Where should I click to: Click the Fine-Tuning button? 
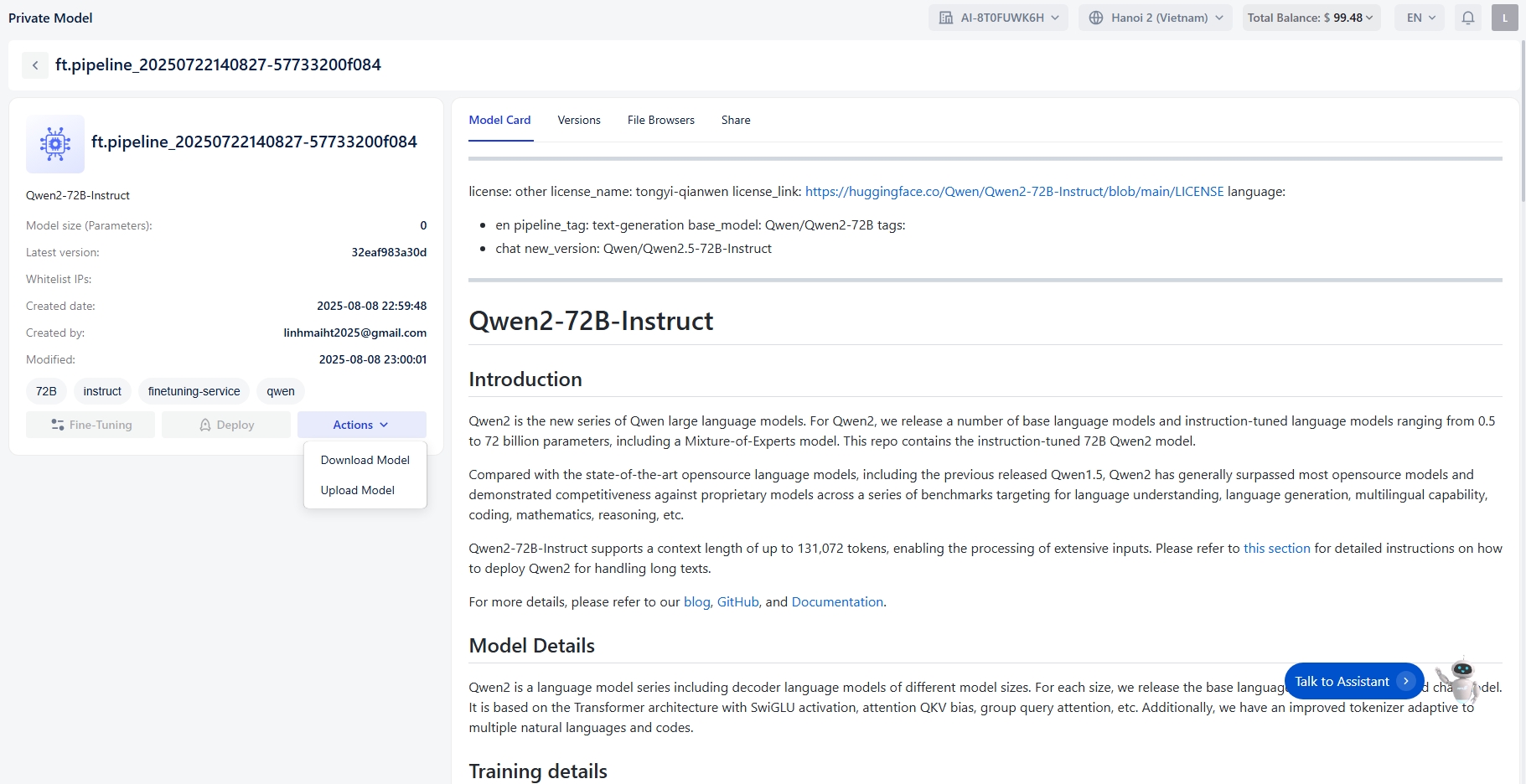[x=91, y=425]
